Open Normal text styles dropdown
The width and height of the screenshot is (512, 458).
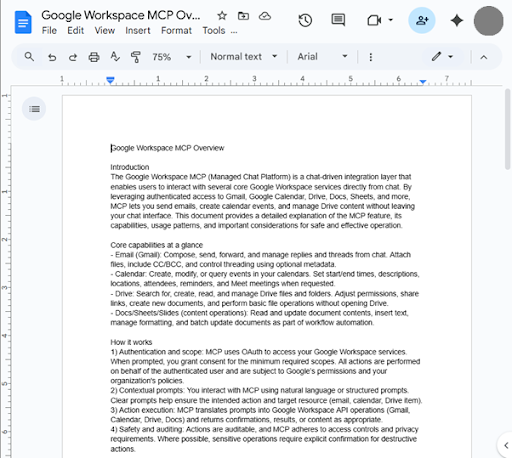[244, 57]
